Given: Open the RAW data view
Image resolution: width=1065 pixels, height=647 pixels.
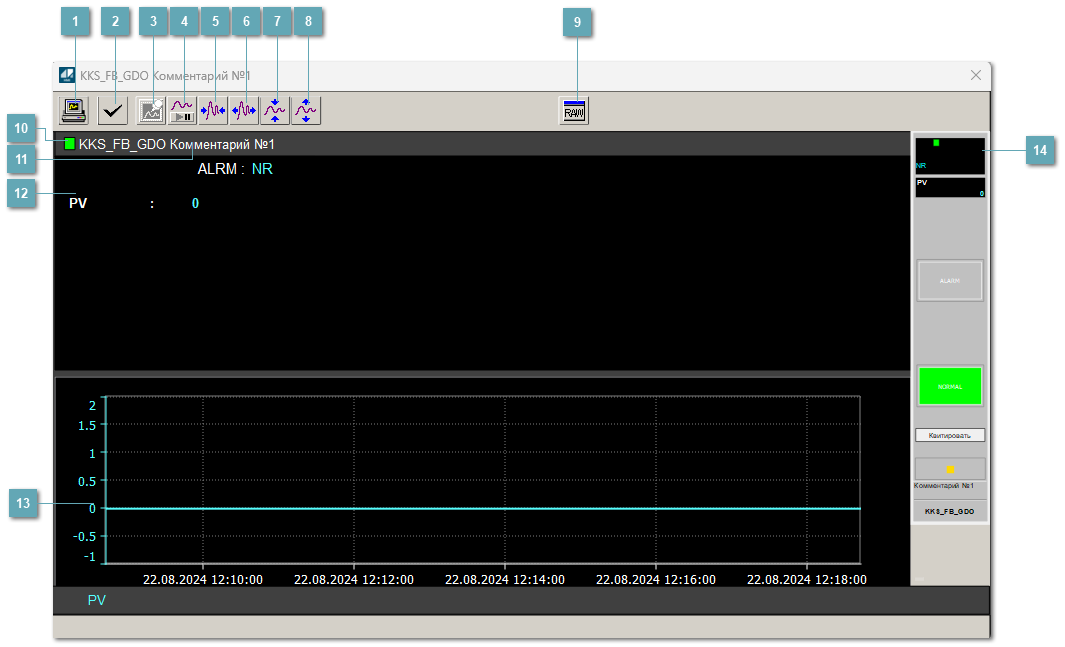Looking at the screenshot, I should 574,111.
